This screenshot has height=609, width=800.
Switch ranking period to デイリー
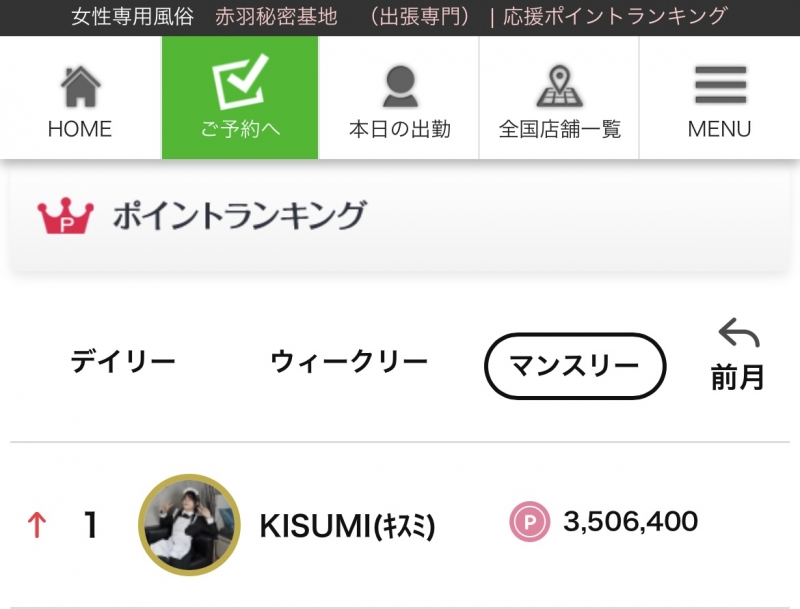coord(122,361)
